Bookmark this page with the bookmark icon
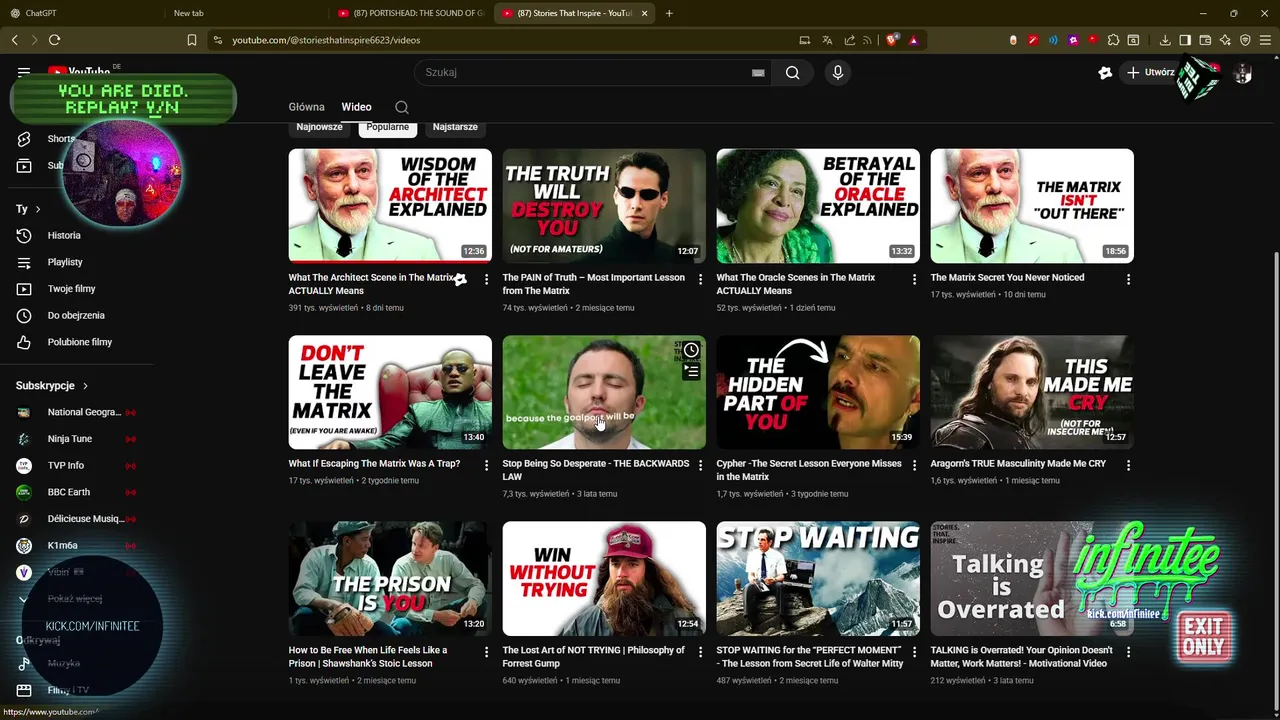The width and height of the screenshot is (1280, 720). [x=192, y=40]
